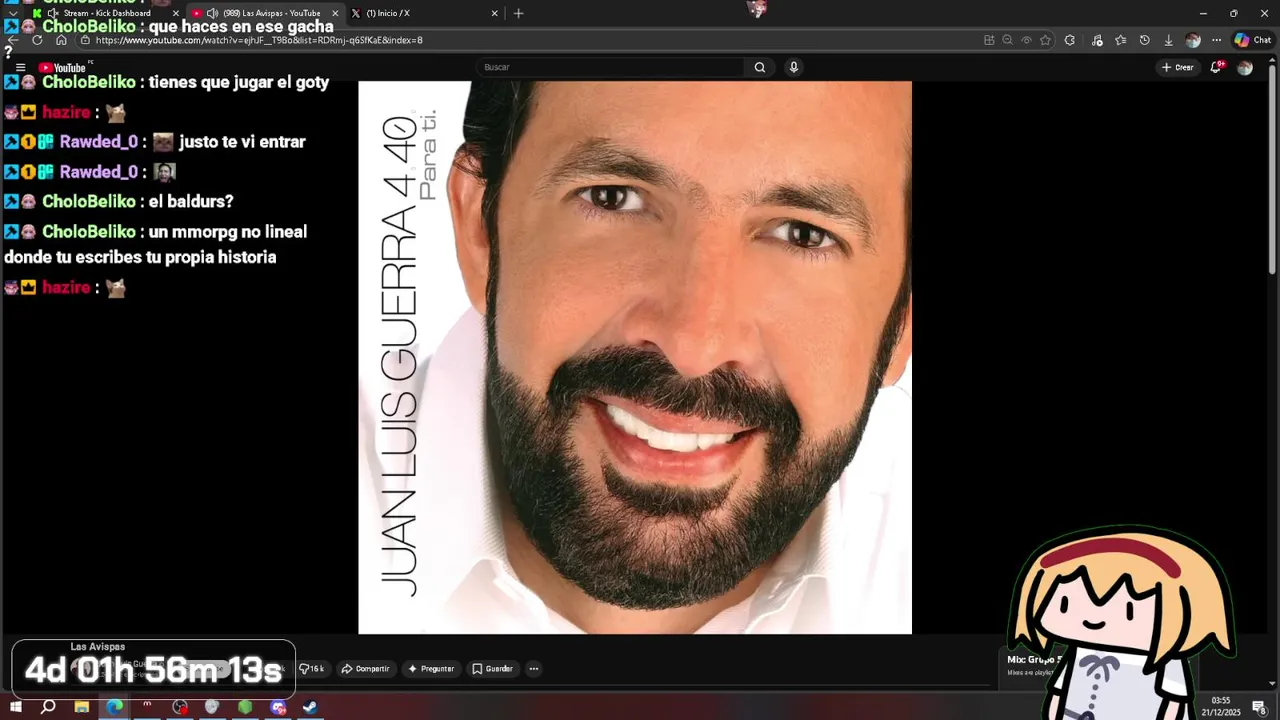Open the Mix playlist panel header

1034,660
